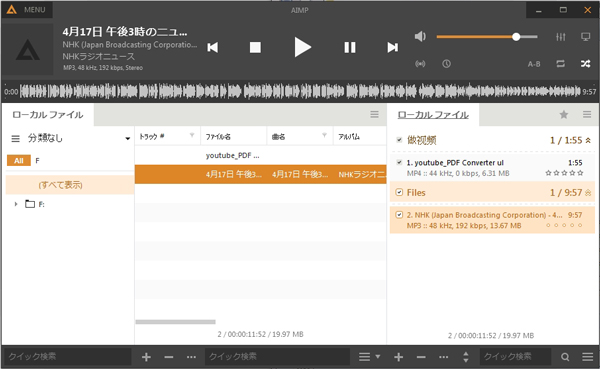The image size is (600, 369).
Task: Rate youtube_PDF Converter track with stars
Action: tap(564, 173)
